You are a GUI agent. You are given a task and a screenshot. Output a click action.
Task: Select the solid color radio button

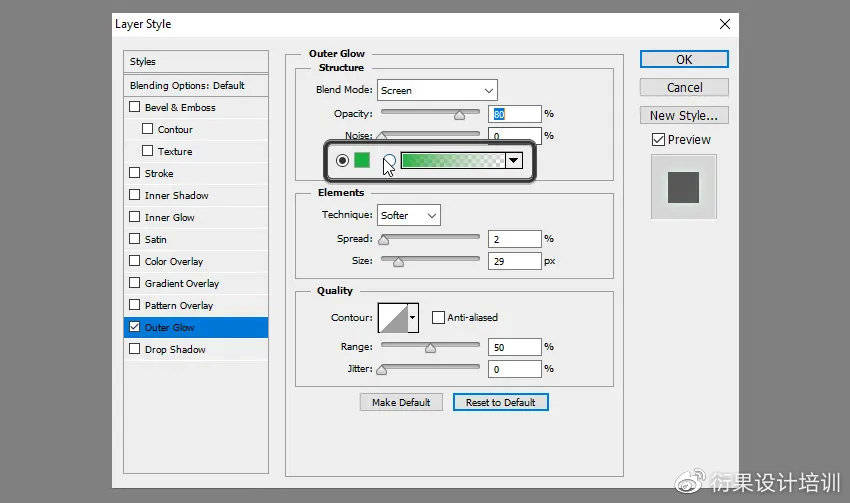(x=343, y=160)
